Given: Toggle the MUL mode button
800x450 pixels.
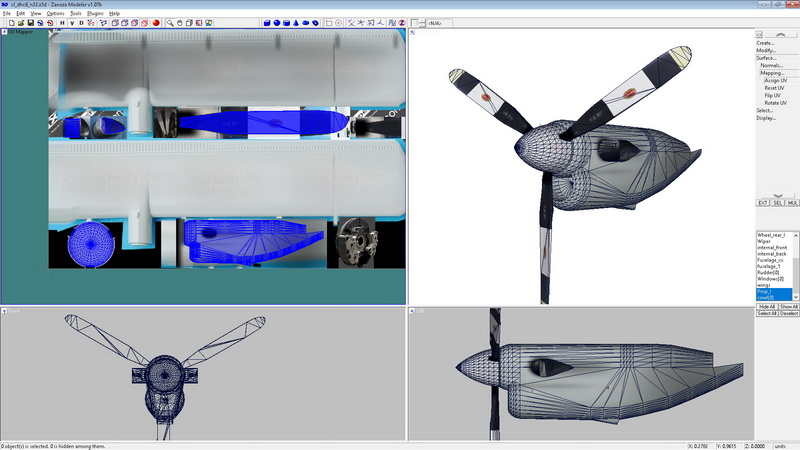Looking at the screenshot, I should coord(792,202).
